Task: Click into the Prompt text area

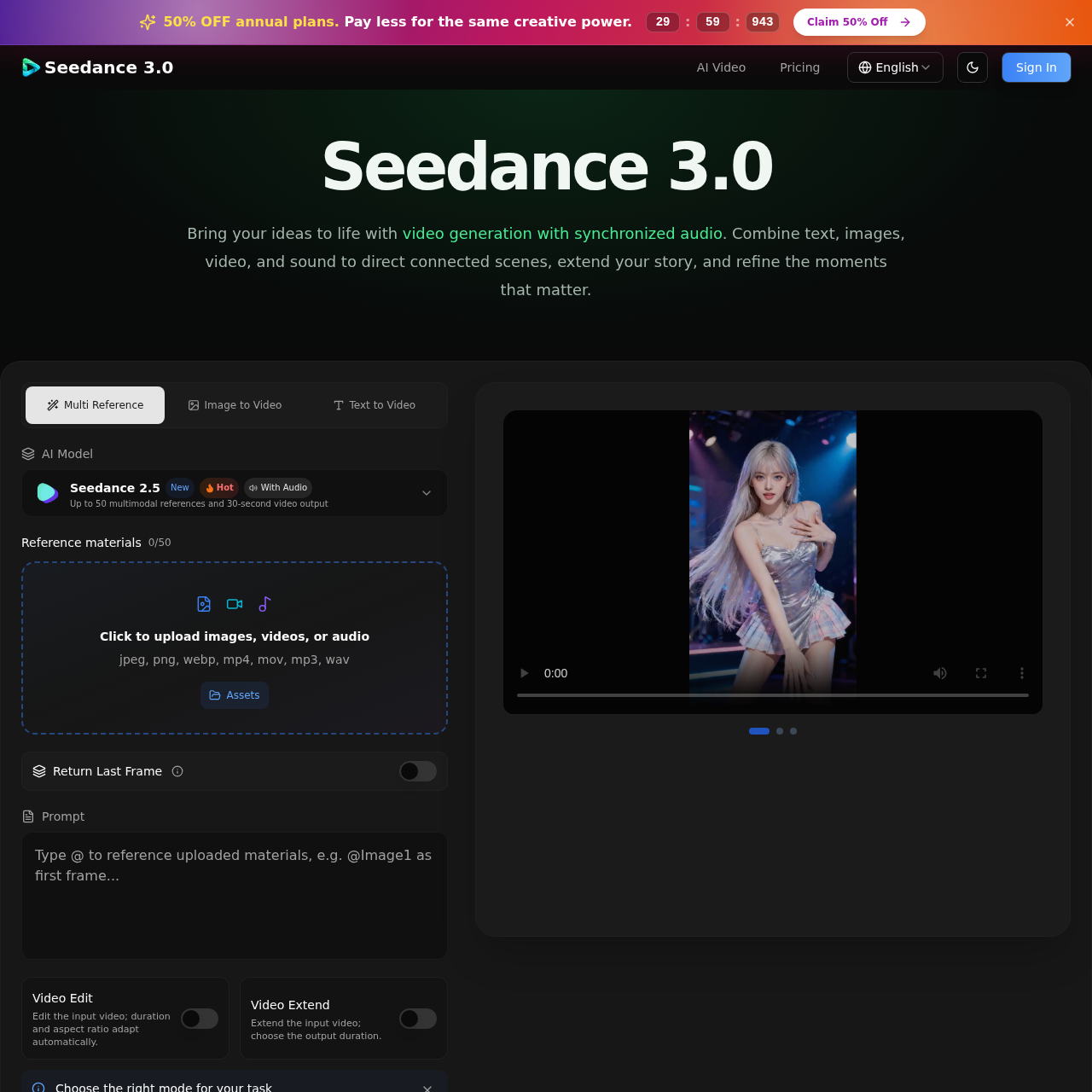Action: (x=235, y=896)
